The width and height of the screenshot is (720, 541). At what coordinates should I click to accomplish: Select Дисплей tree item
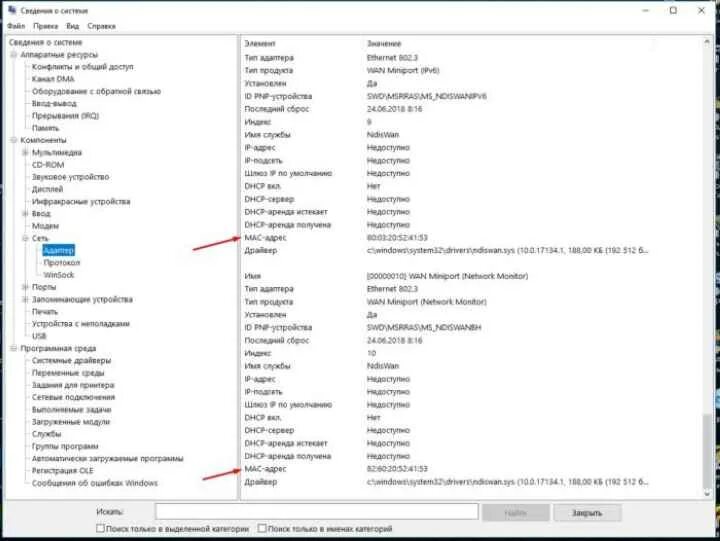(x=47, y=189)
